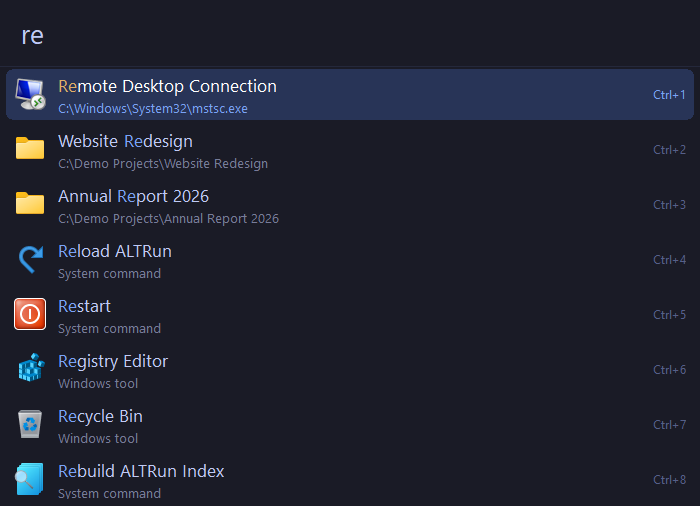Click 'Windows tool' under Registry Editor

pyautogui.click(x=98, y=384)
